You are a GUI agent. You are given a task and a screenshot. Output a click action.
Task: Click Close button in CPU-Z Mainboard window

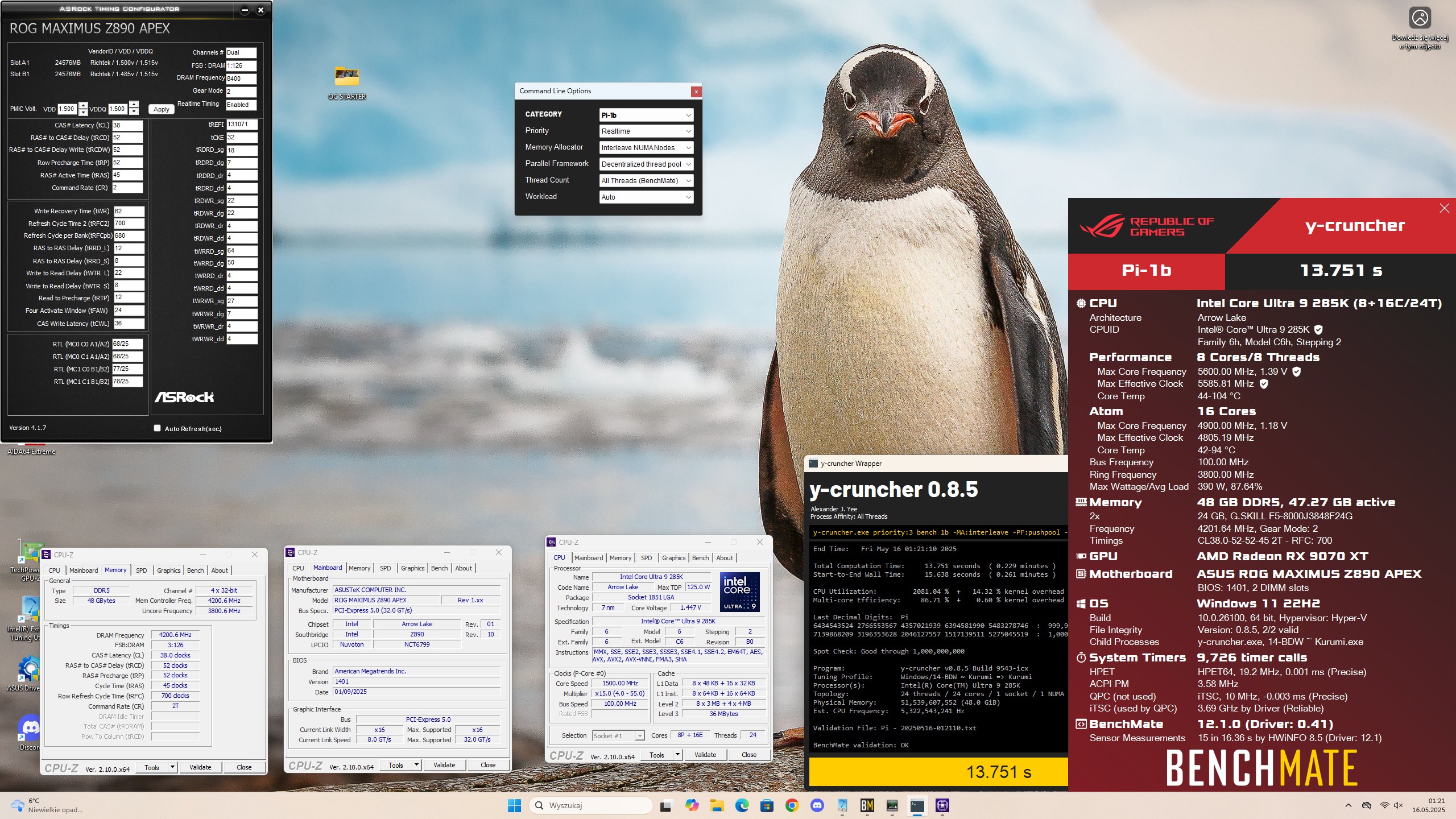tap(488, 765)
